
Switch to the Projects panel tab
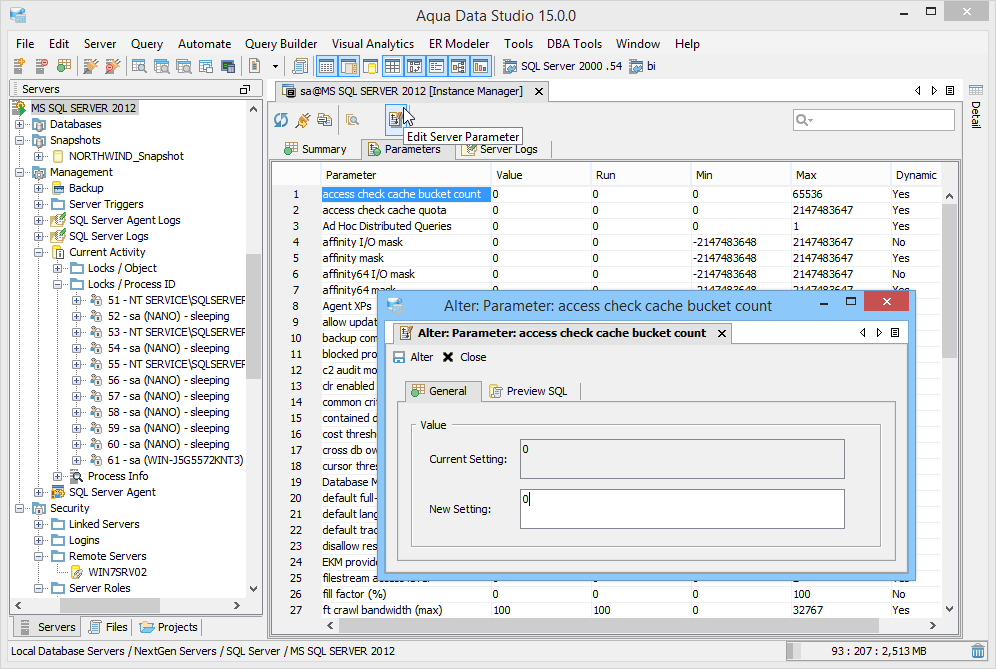pos(168,626)
